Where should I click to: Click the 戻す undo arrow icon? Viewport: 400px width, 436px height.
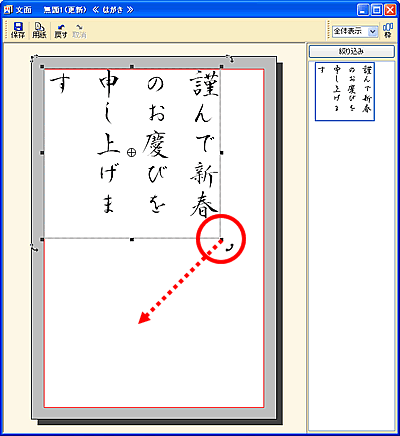click(61, 31)
